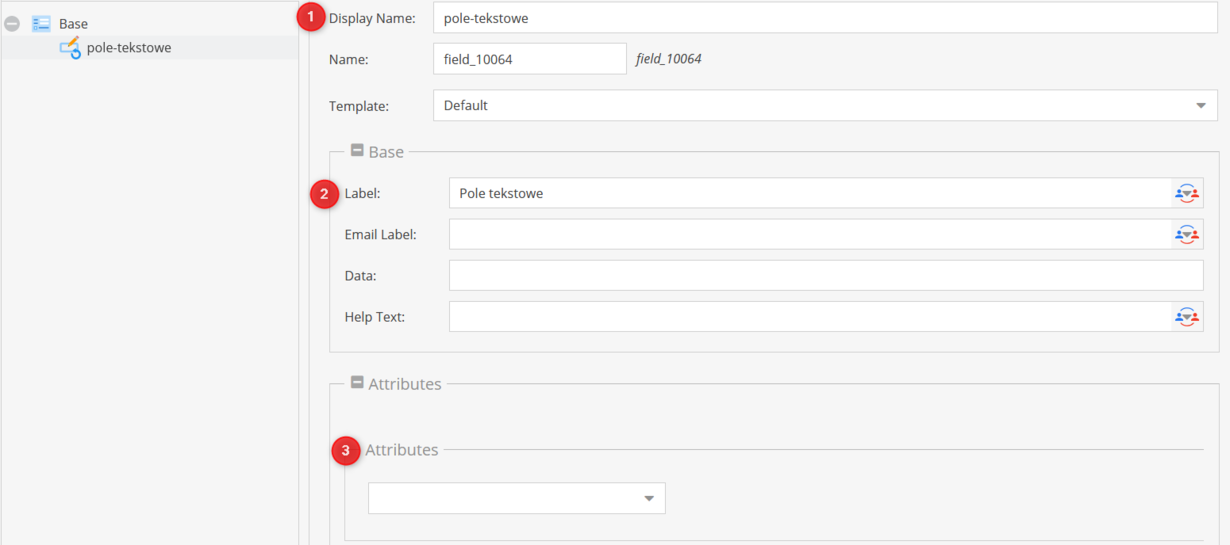
Task: Focus the Display Name input field
Action: pyautogui.click(x=825, y=18)
